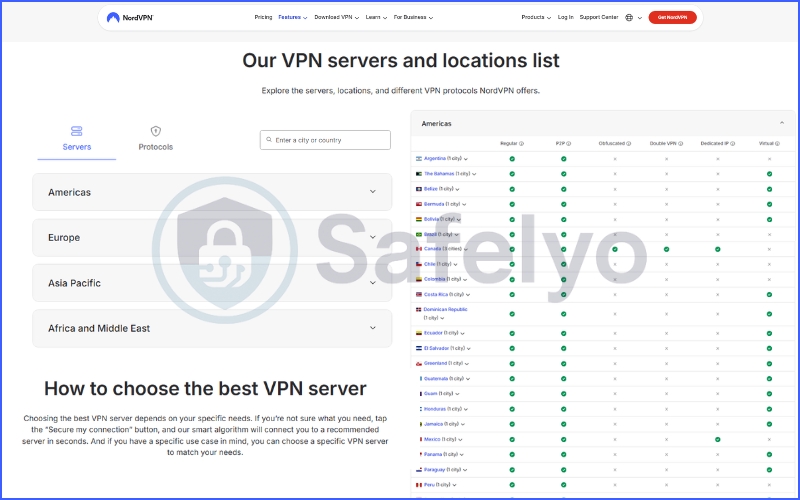Open the language selector chevron by the globe
800x500 pixels.
640,18
